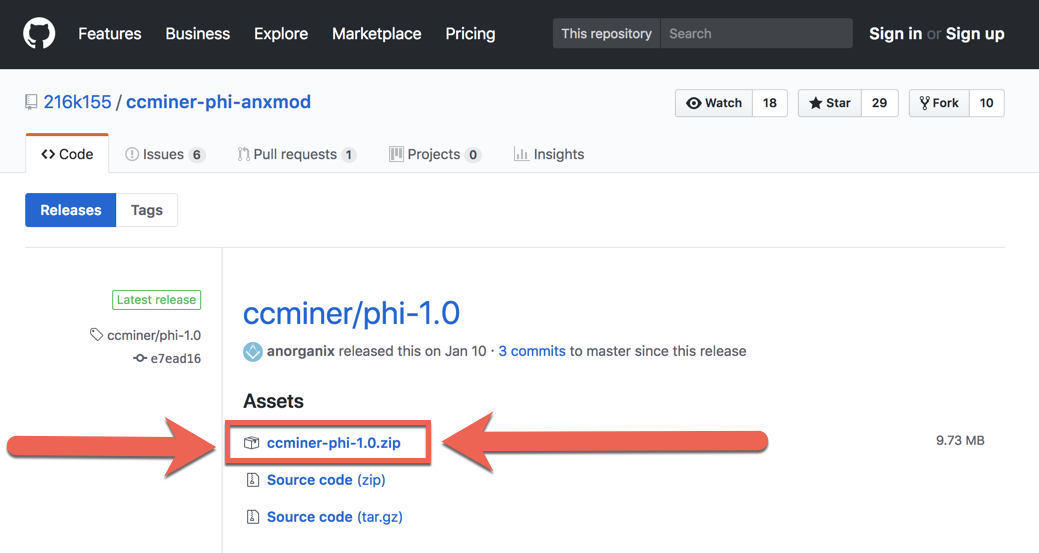
Task: Click the GitHub Octocat logo
Action: (x=39, y=34)
